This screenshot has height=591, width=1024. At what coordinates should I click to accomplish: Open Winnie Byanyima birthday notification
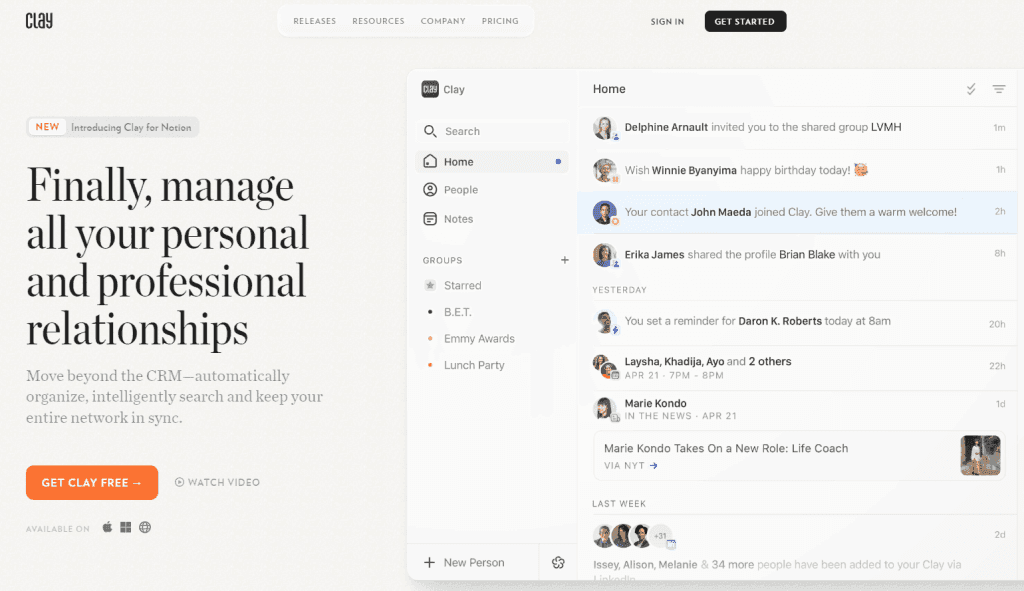(797, 170)
